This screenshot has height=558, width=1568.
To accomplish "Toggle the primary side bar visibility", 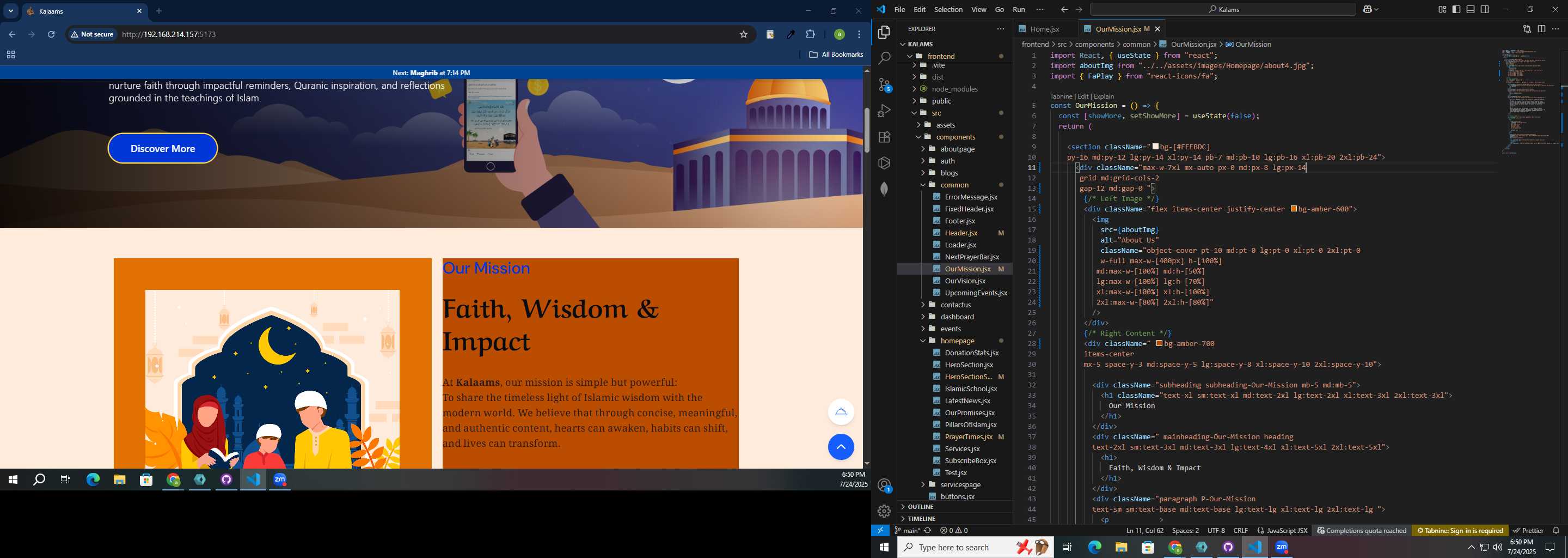I will (1456, 10).
